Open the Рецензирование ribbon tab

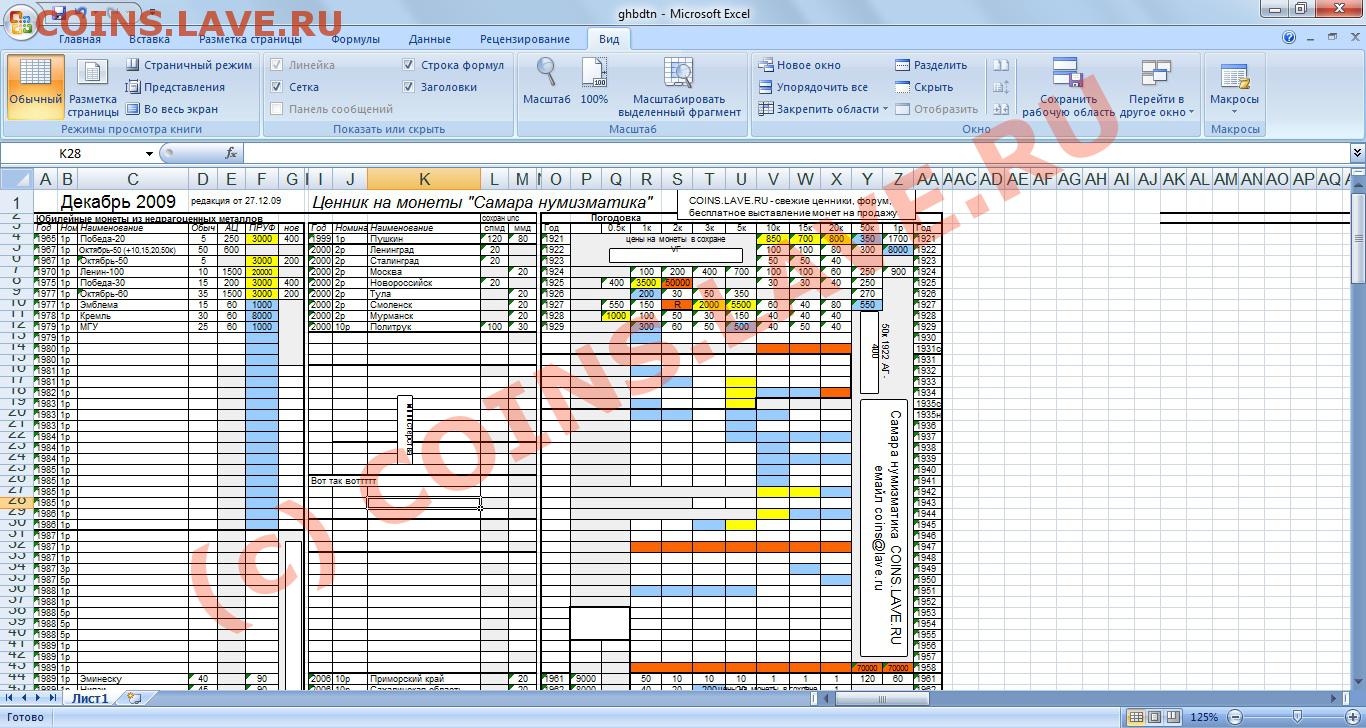[525, 39]
